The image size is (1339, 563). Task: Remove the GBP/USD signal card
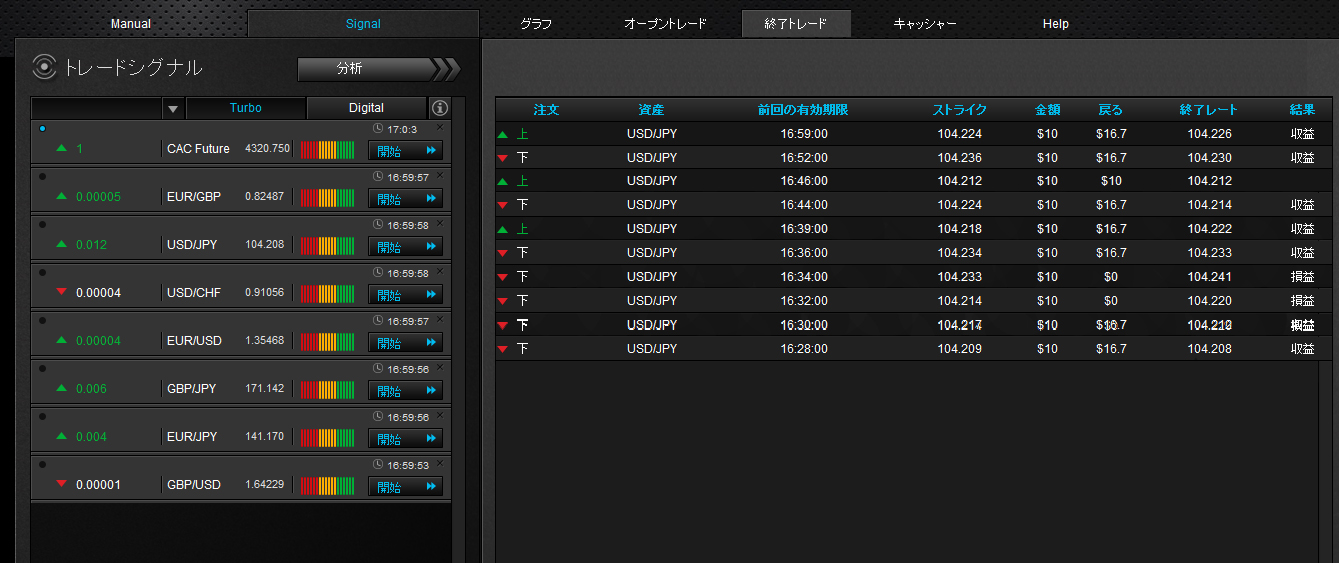pos(440,463)
